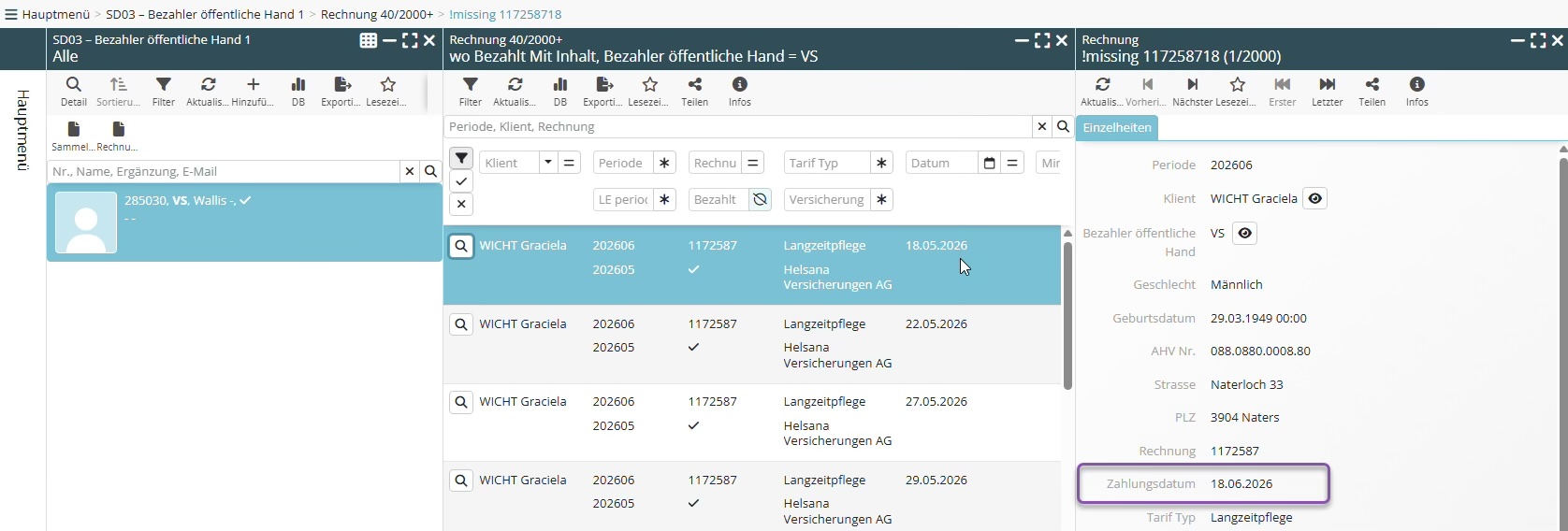Open Infos in Rechnung 40/2000+ toolbar

[x=740, y=92]
